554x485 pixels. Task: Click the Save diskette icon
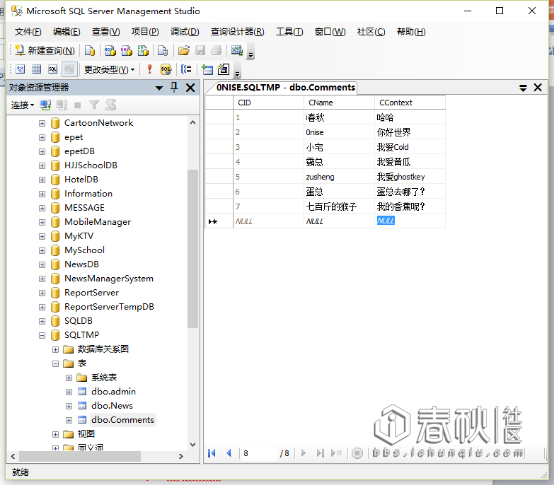tap(200, 51)
